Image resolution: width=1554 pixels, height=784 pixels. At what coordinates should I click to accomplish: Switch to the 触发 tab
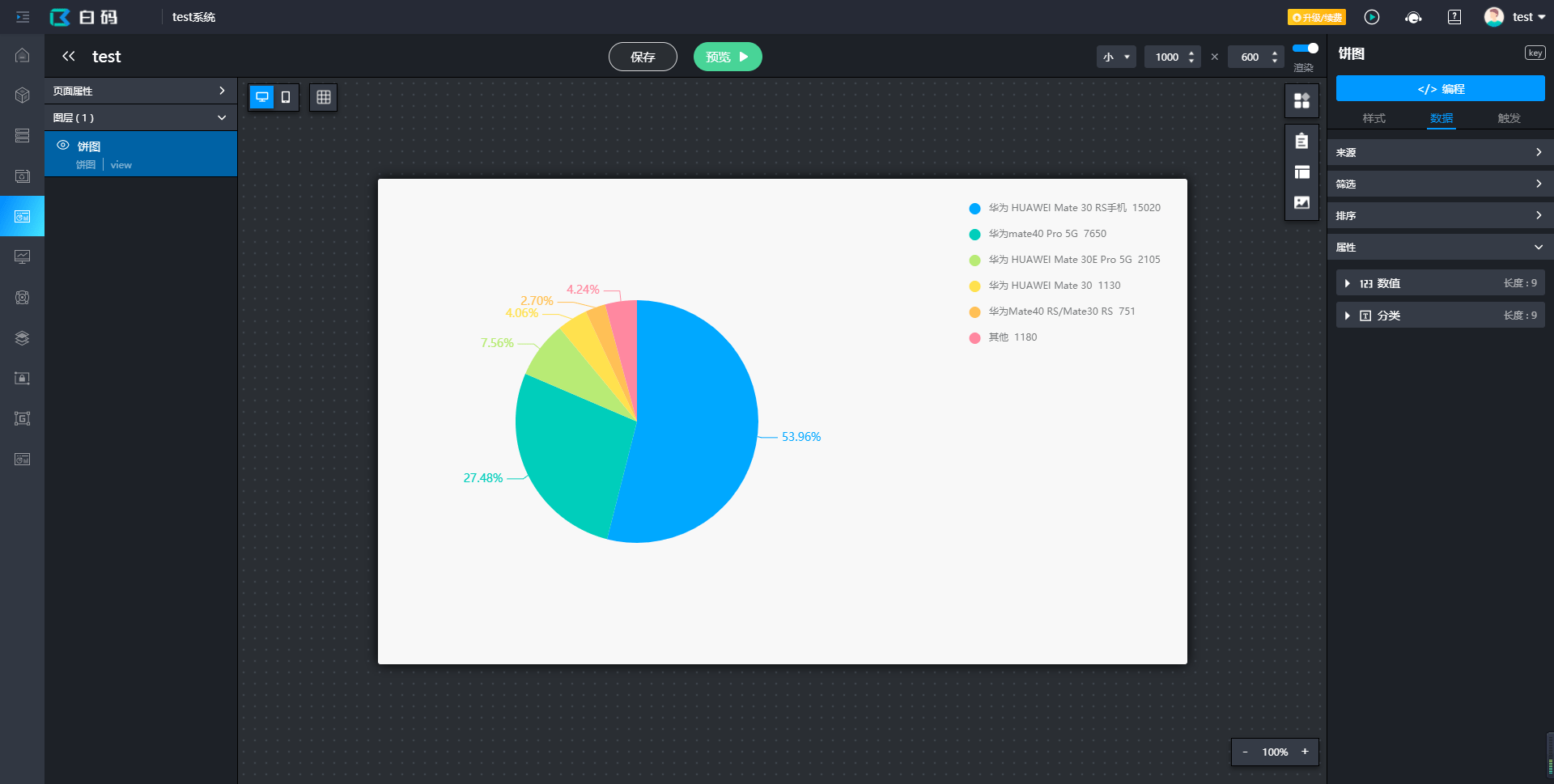click(x=1509, y=118)
